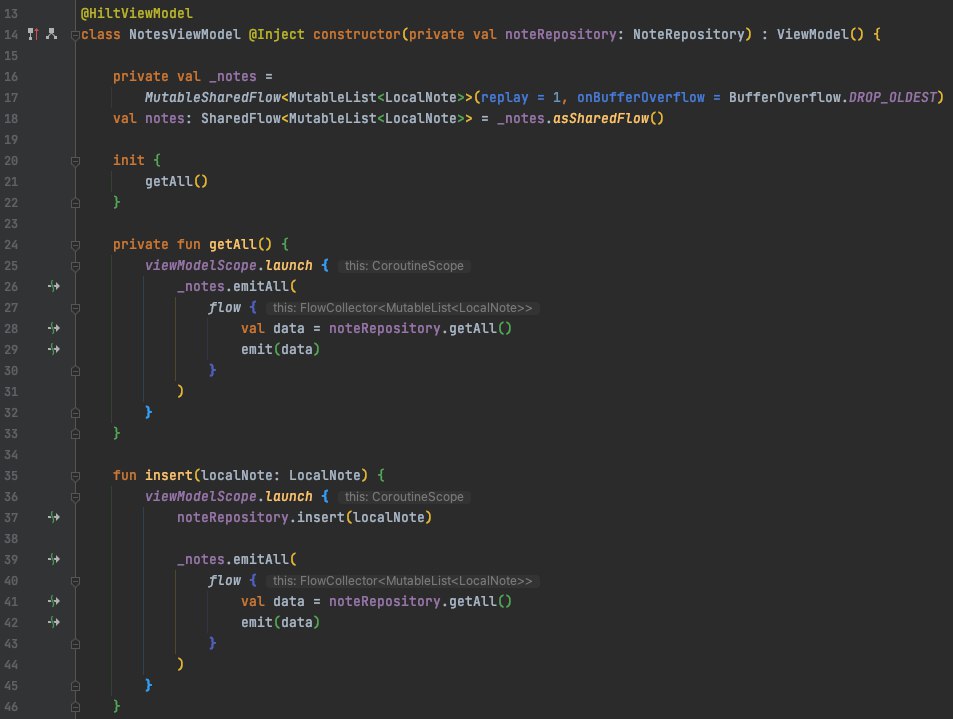This screenshot has height=719, width=953.
Task: Click the suspend call gutter icon on line 29
Action: pos(53,349)
